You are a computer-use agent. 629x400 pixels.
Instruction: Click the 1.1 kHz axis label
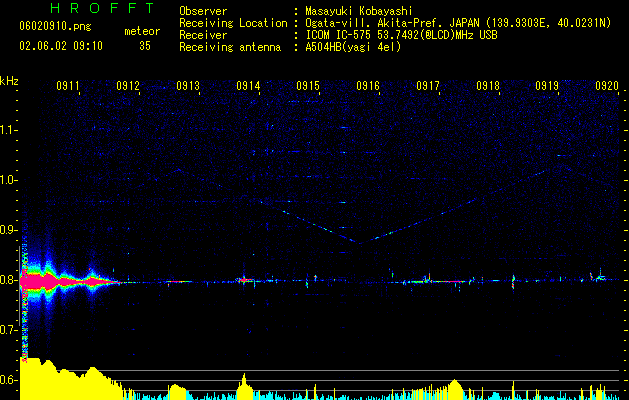(x=8, y=130)
